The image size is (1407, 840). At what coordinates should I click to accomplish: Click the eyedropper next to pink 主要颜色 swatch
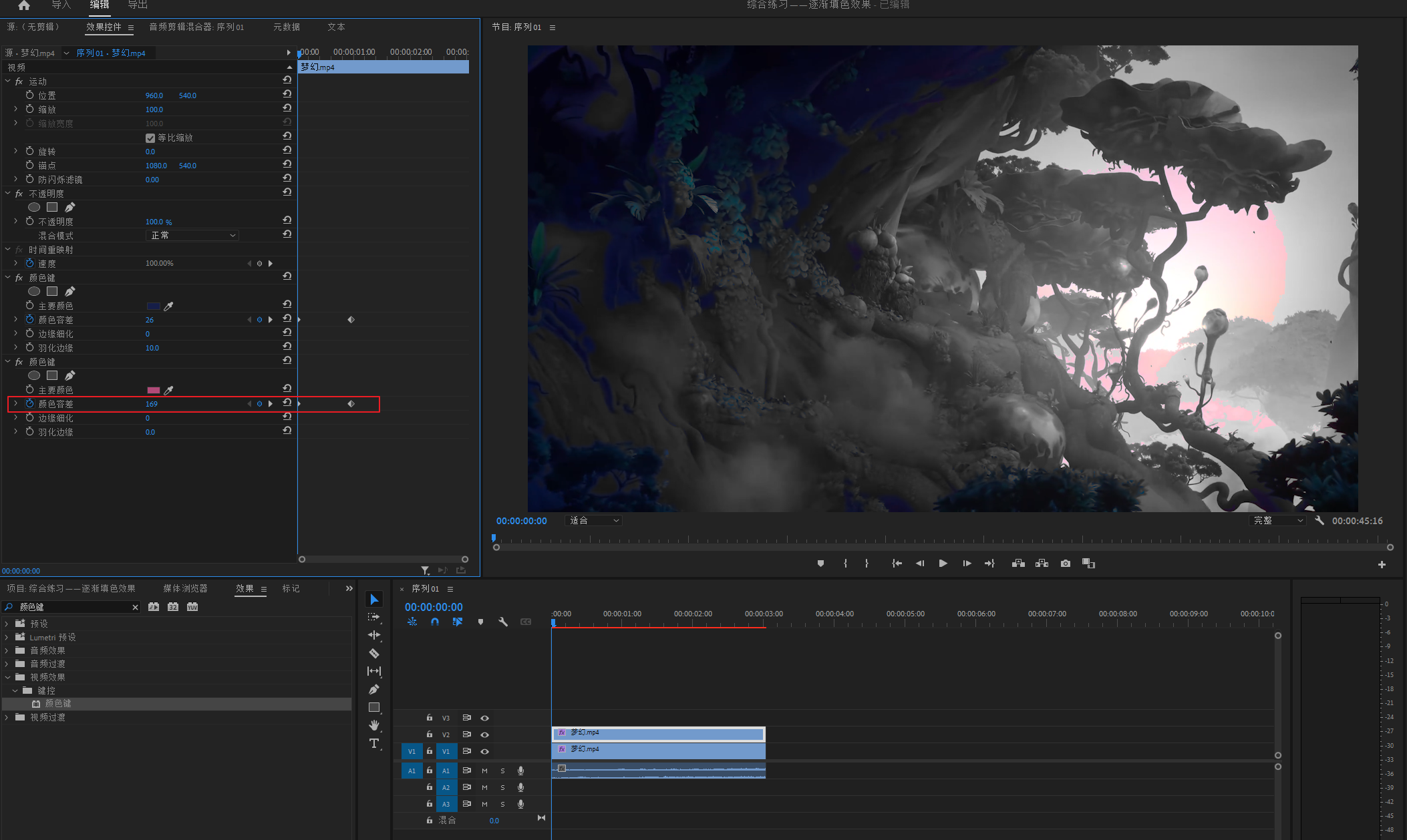tap(169, 390)
